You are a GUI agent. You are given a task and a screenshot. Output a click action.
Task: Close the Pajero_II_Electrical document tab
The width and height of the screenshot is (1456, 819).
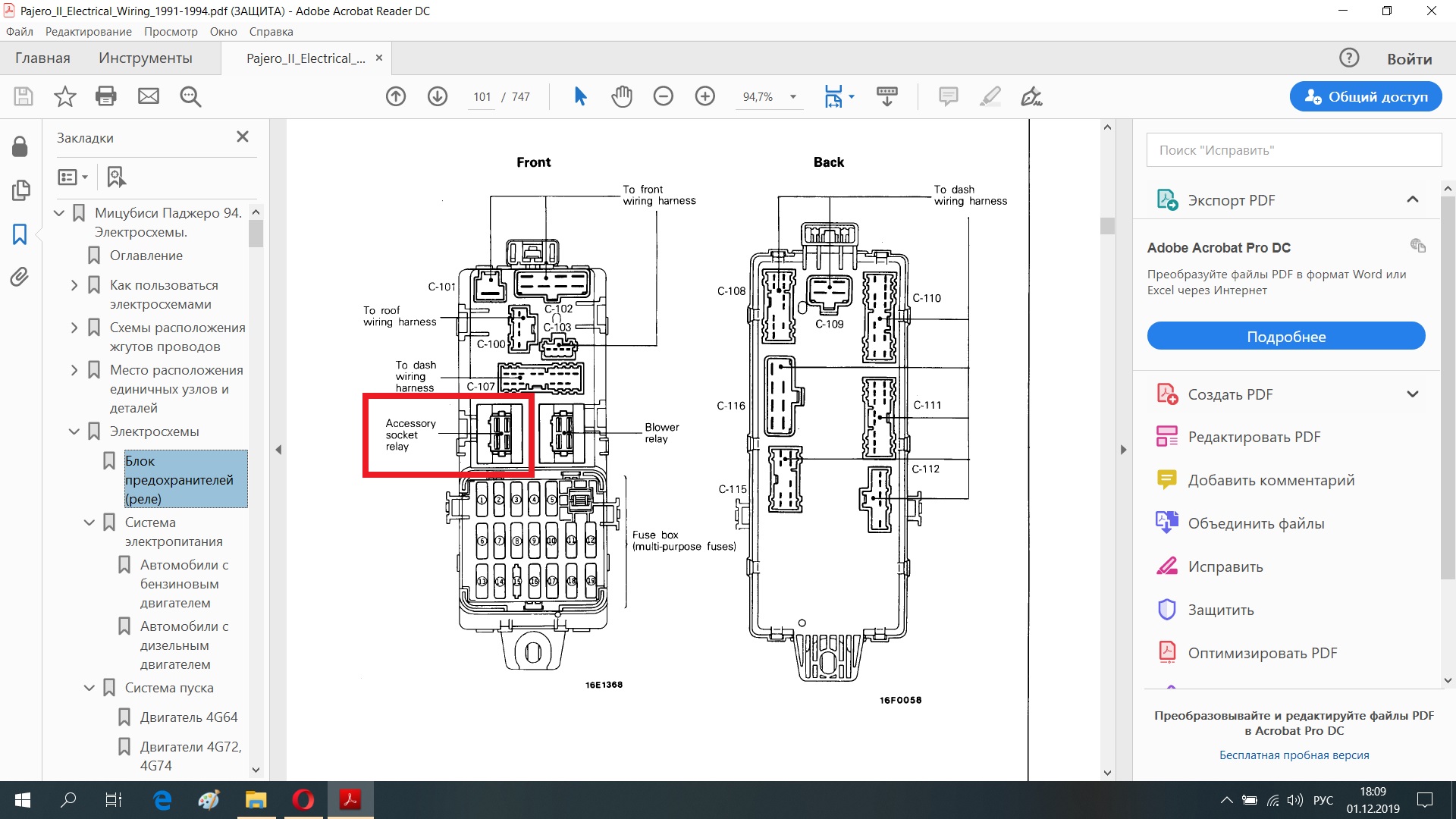pos(379,58)
